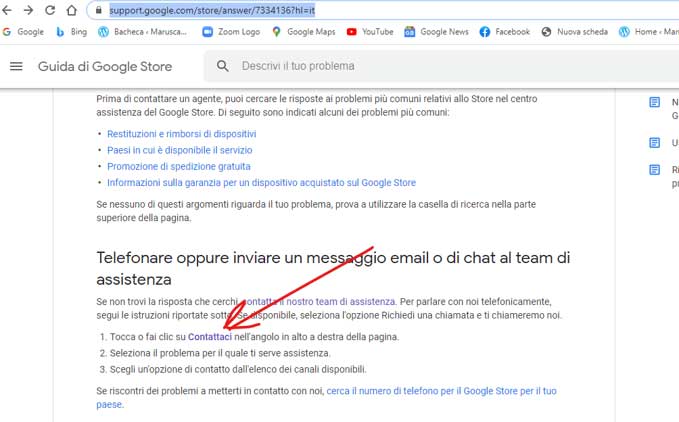679x422 pixels.
Task: Open Google Store warranty information link
Action: click(x=261, y=183)
